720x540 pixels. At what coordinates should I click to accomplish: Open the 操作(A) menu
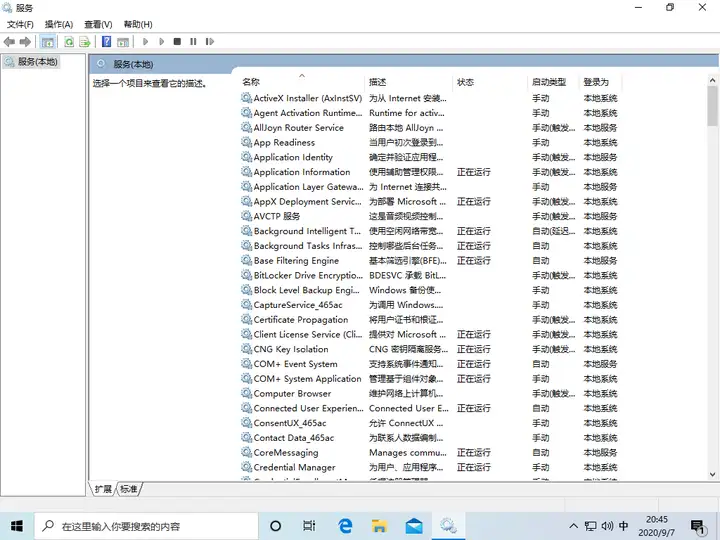tap(59, 24)
